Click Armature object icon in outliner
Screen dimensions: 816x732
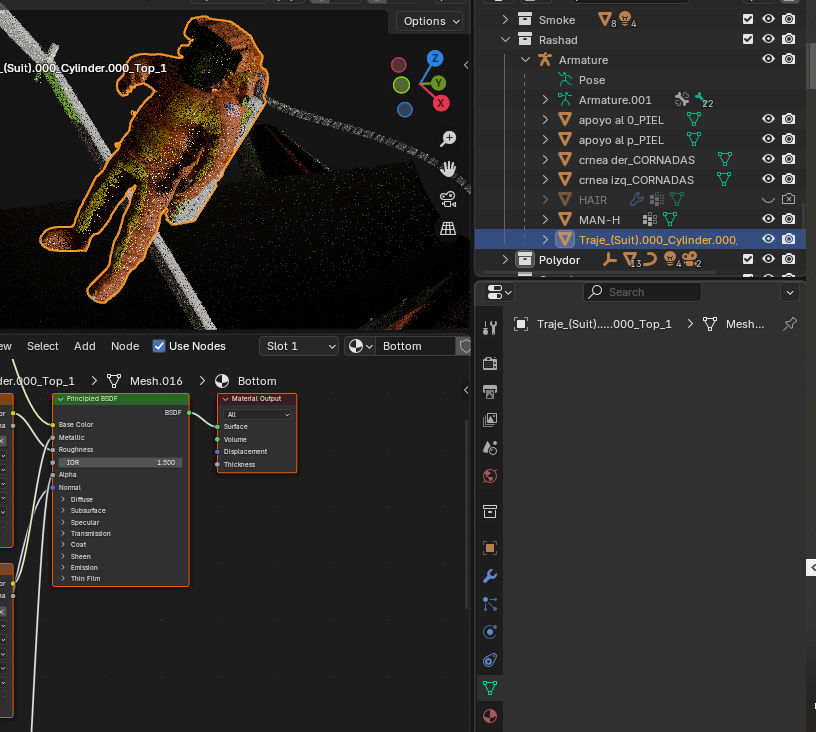(x=545, y=60)
